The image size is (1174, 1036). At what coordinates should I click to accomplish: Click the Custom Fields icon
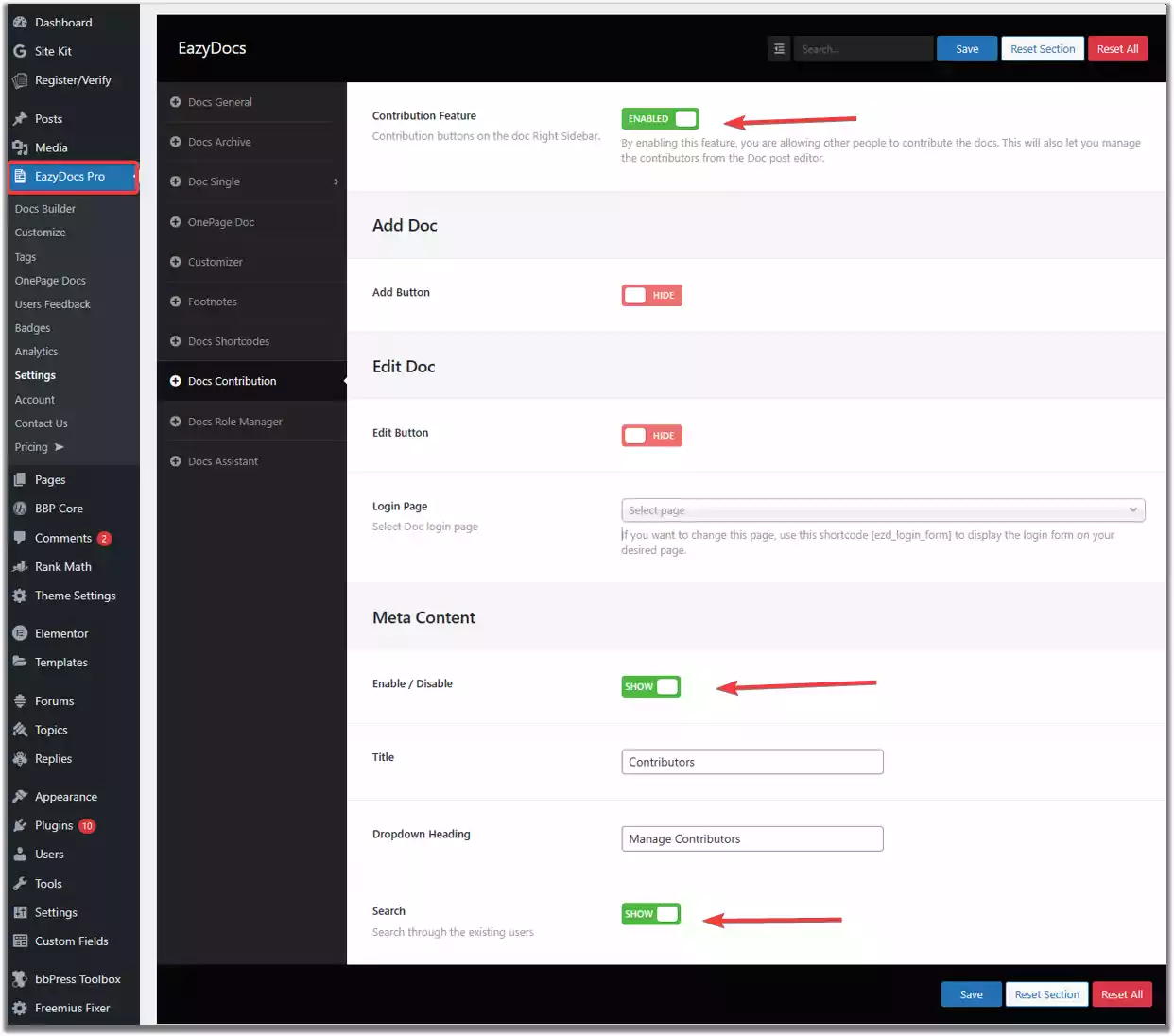(x=20, y=941)
